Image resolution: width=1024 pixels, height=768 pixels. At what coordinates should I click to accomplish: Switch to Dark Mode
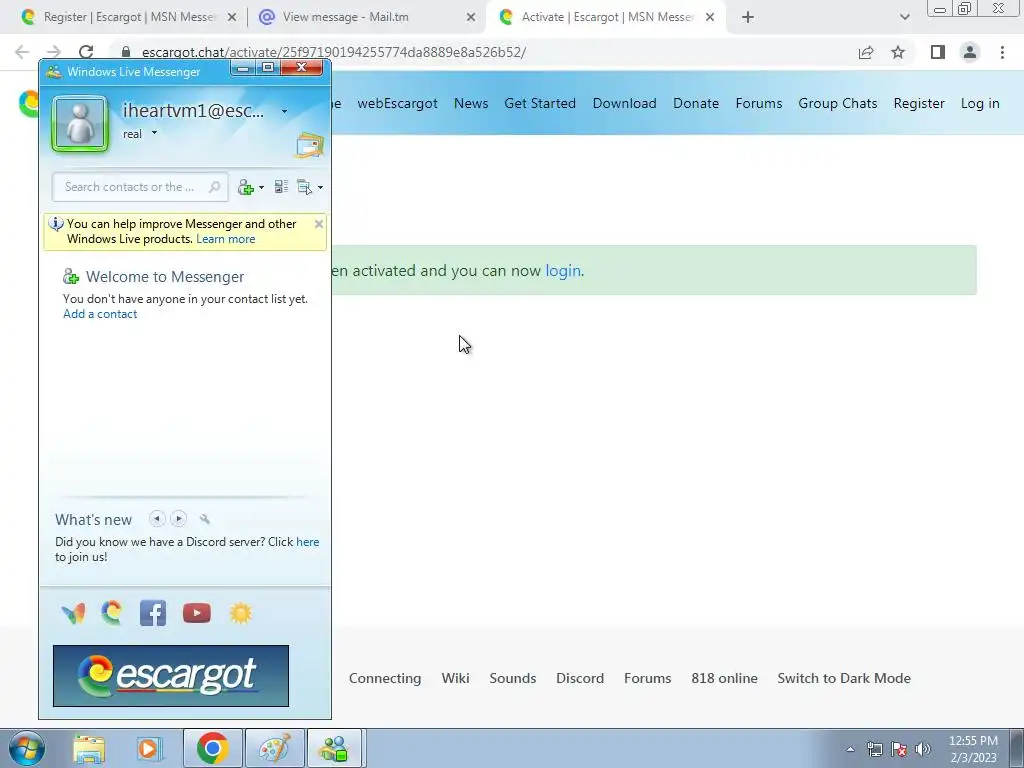click(844, 678)
